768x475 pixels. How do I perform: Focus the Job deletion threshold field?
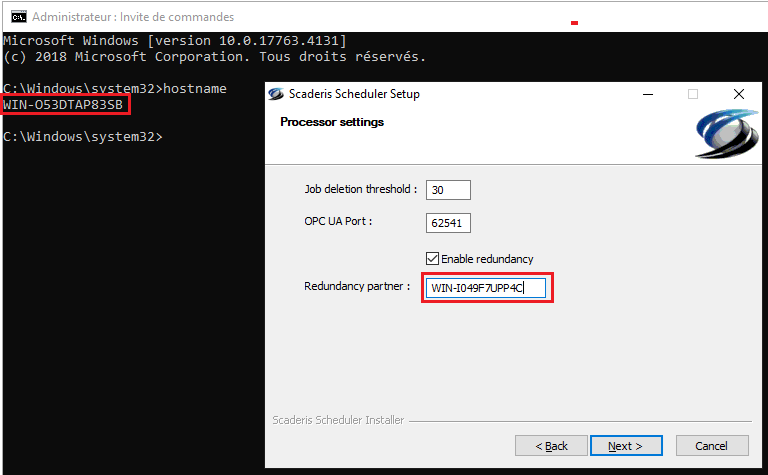(447, 190)
